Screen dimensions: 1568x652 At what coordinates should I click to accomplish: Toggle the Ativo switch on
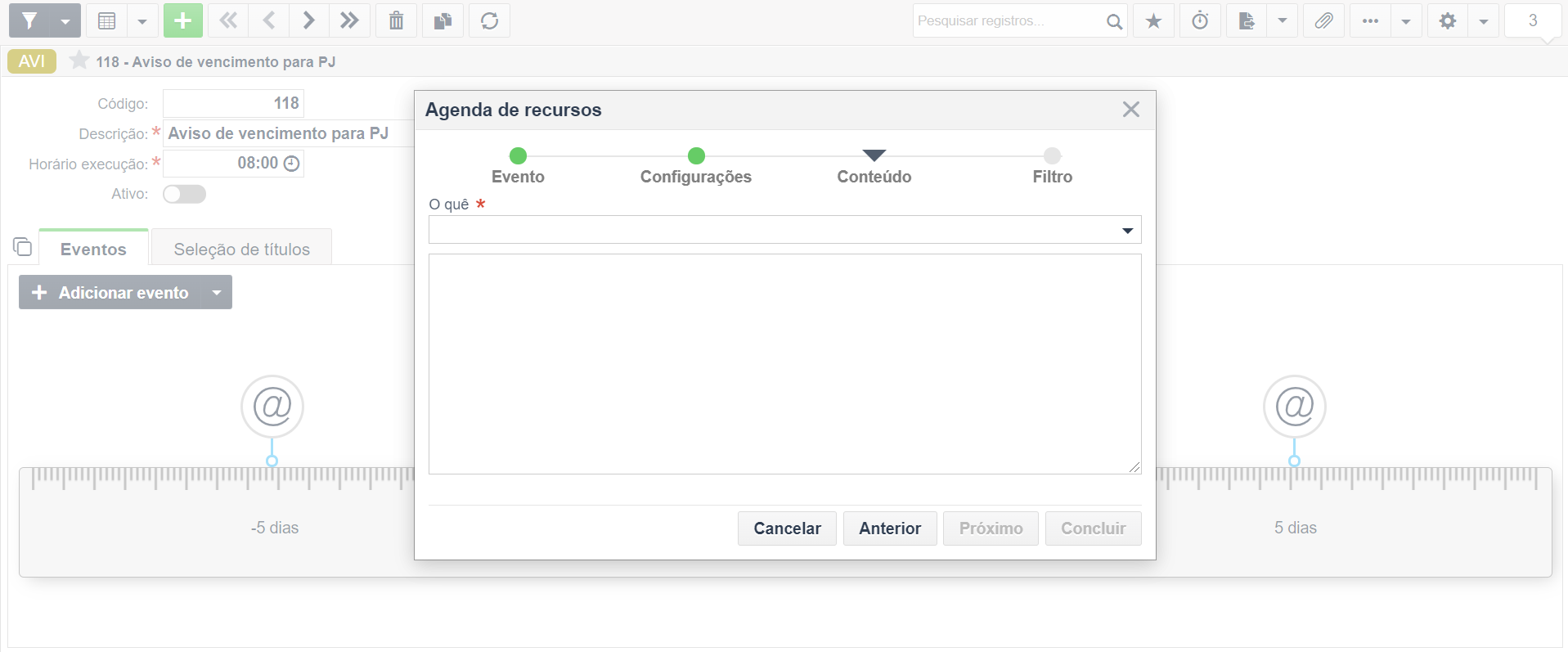pos(184,194)
